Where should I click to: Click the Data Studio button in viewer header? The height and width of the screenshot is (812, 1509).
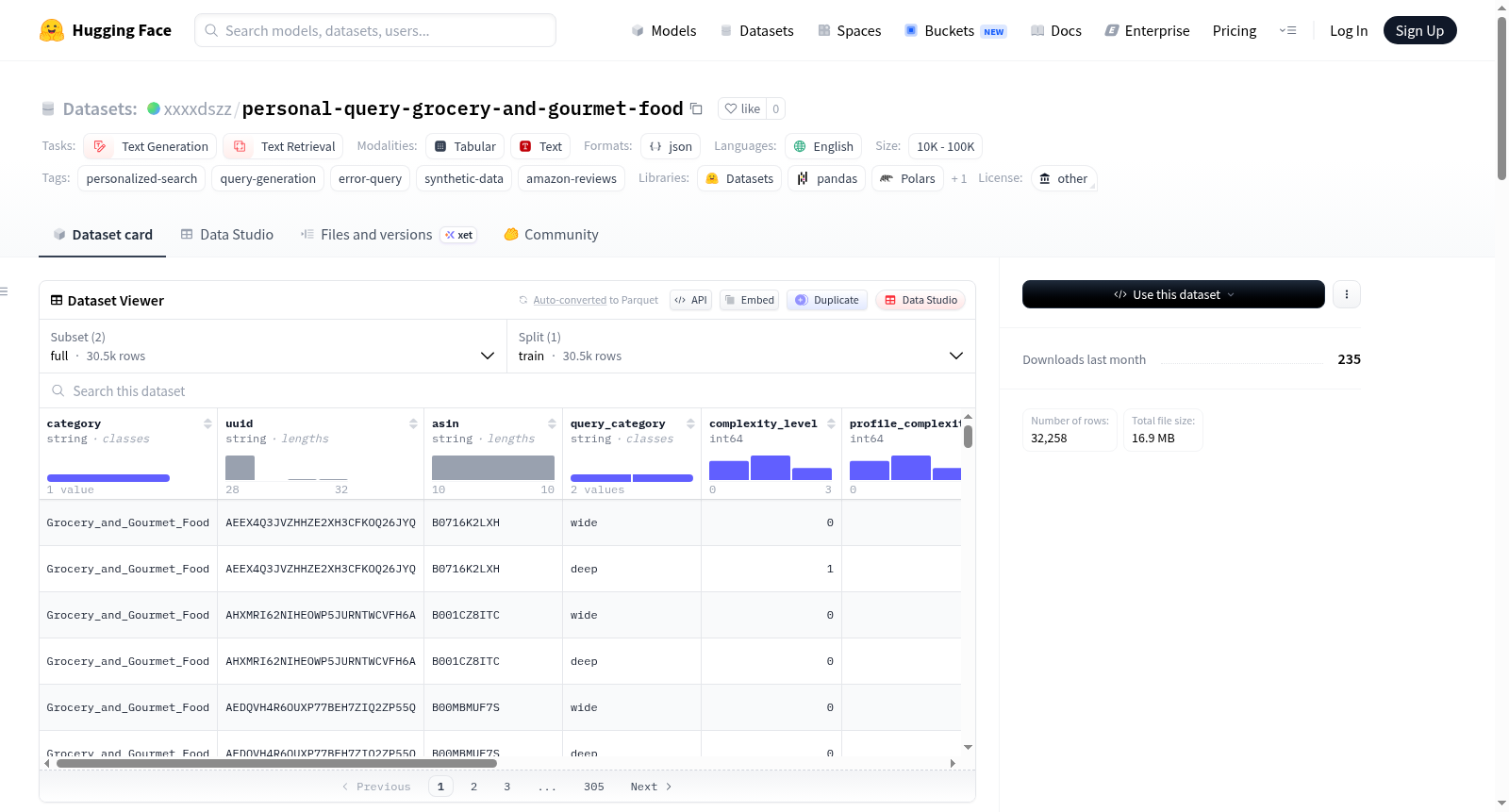(x=920, y=300)
